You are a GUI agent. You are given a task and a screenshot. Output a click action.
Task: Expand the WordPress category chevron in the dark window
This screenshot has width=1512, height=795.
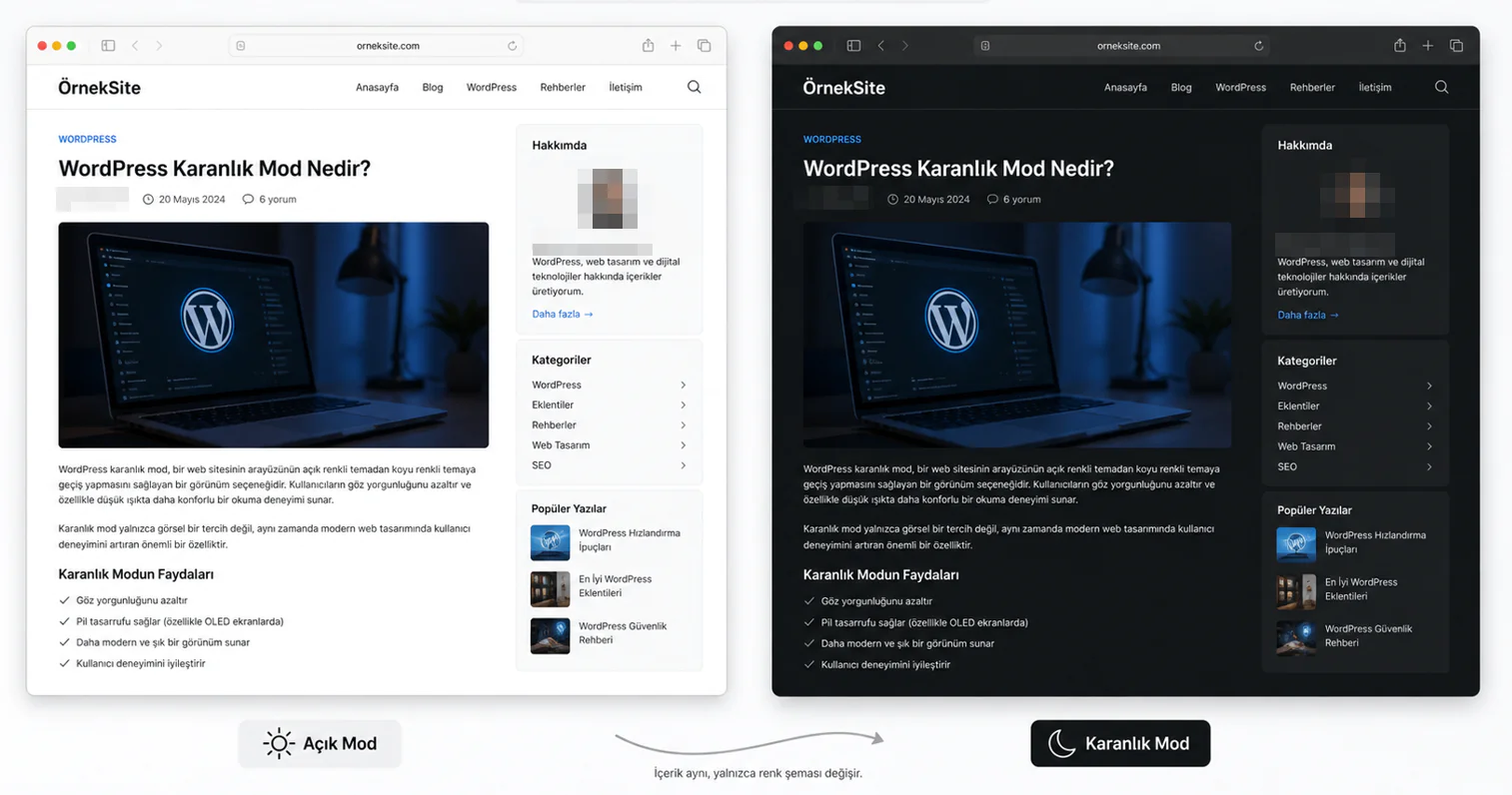(x=1429, y=386)
